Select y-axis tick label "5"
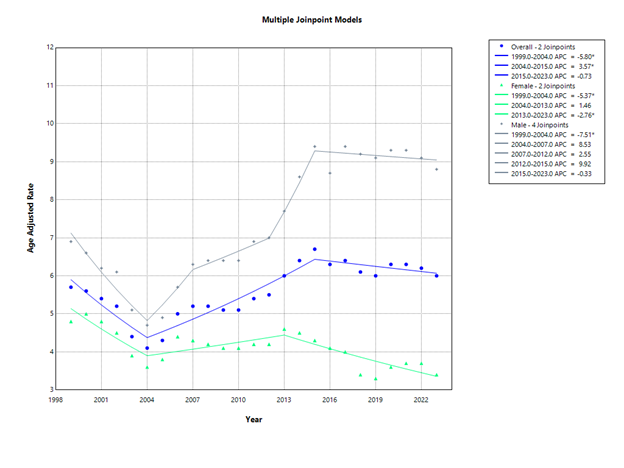This screenshot has width=624, height=468. click(x=51, y=314)
